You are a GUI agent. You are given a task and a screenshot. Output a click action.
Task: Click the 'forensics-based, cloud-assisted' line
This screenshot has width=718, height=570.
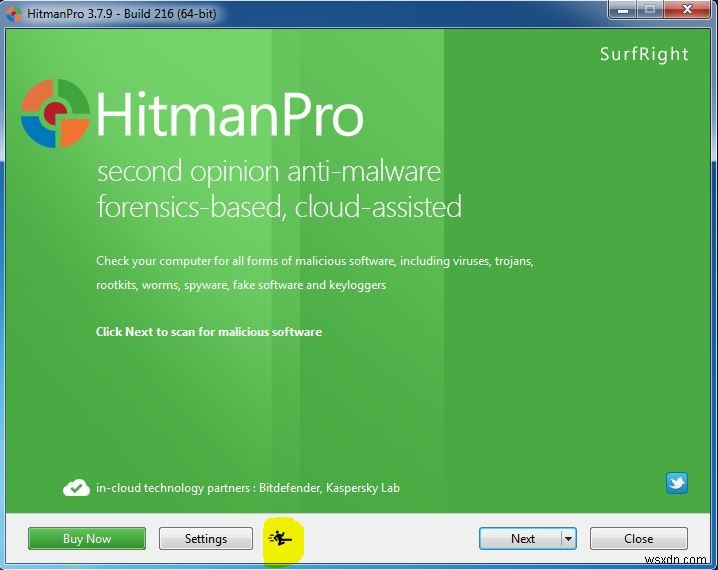(279, 207)
